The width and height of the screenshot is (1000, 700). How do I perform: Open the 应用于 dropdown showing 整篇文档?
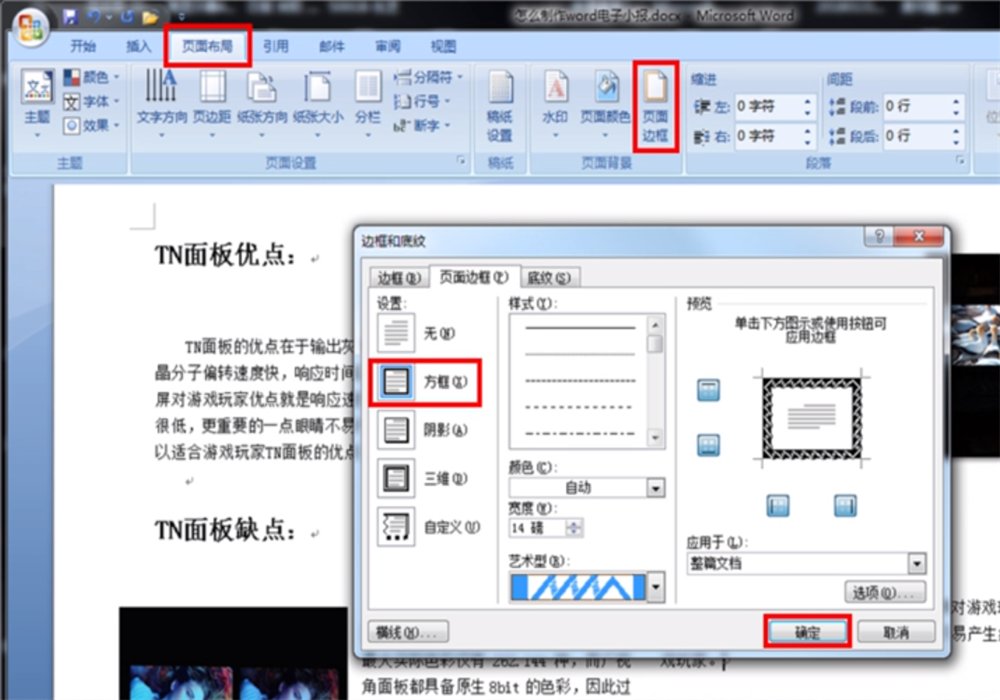click(x=915, y=565)
